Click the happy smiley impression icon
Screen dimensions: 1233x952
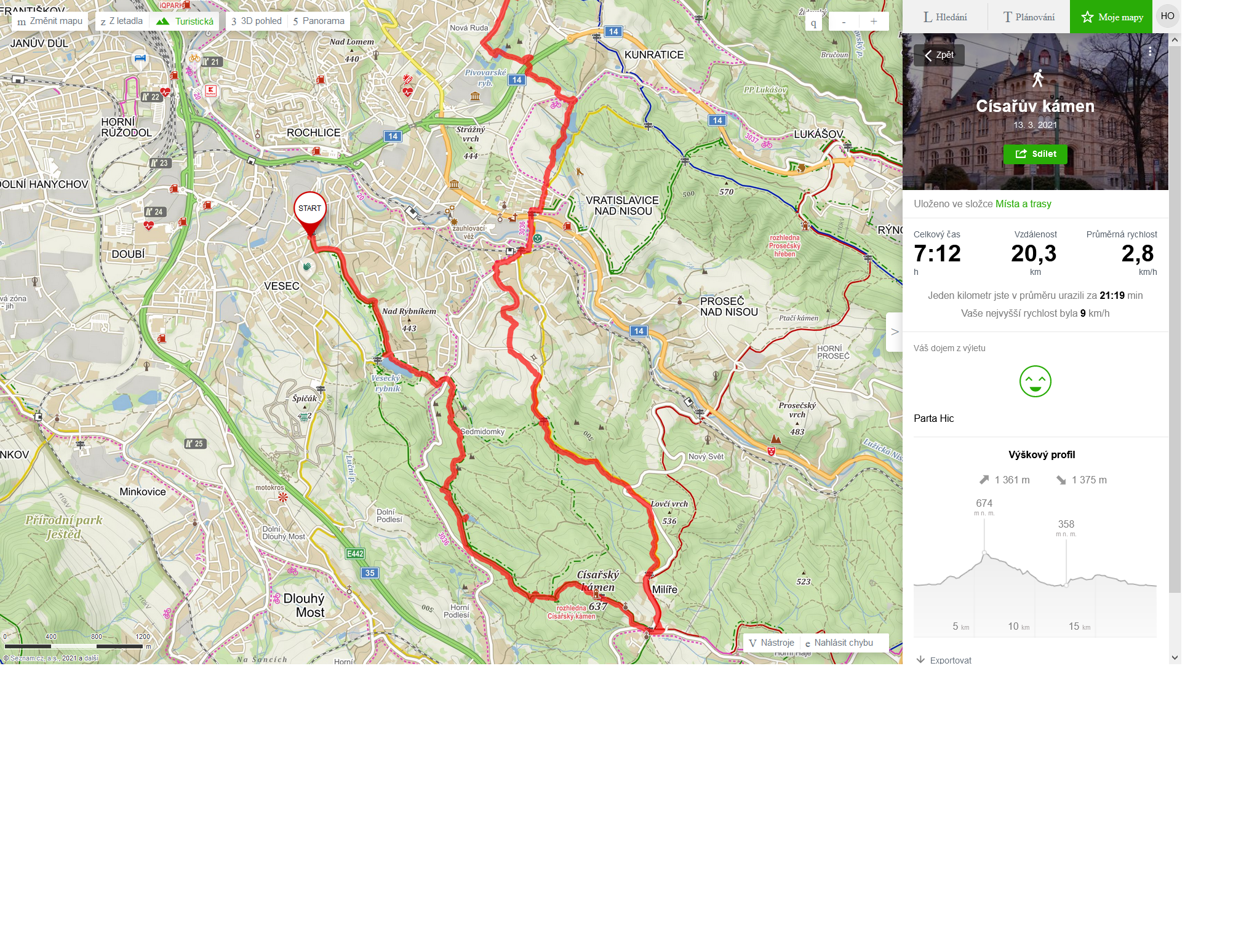1035,381
